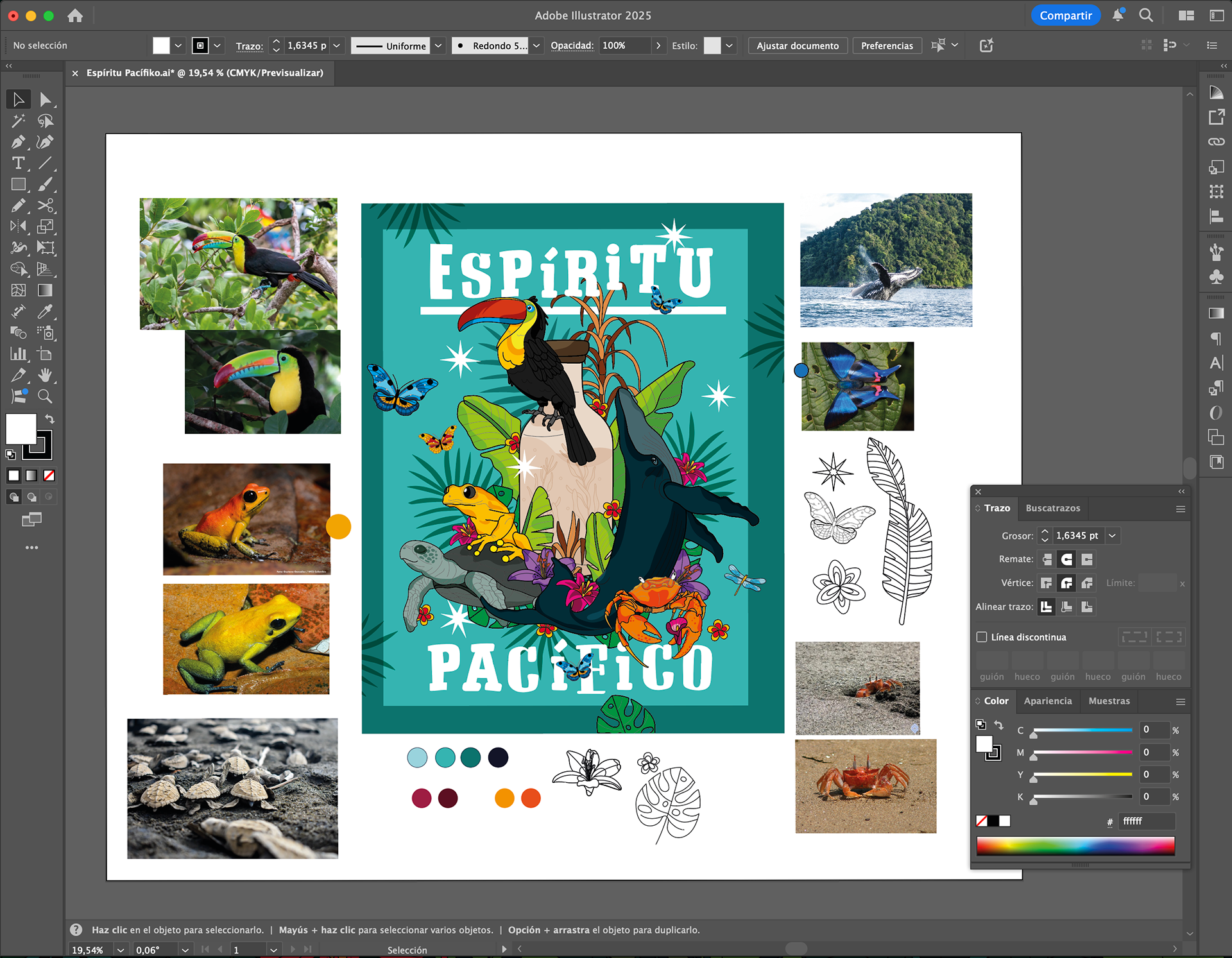
Task: Select the Zoom tool
Action: [x=45, y=397]
